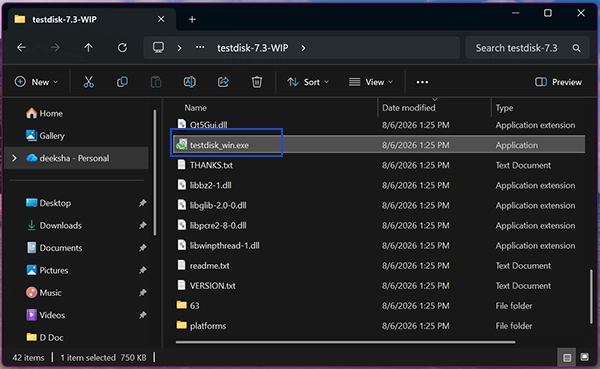Screen dimensions: 600x369
Task: Select the VERSION.txt file
Action: [213, 286]
